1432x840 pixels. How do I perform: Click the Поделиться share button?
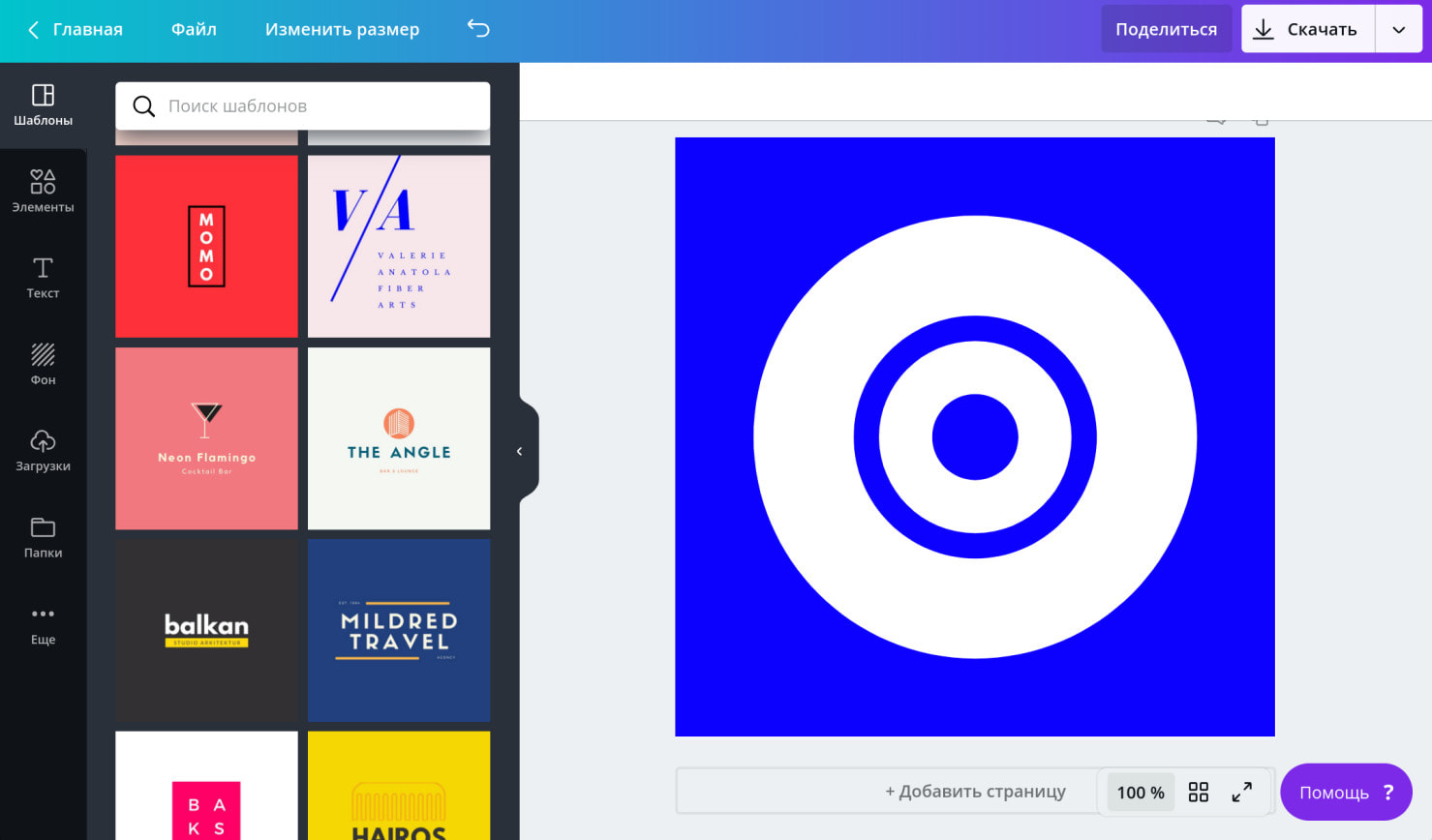(1167, 29)
